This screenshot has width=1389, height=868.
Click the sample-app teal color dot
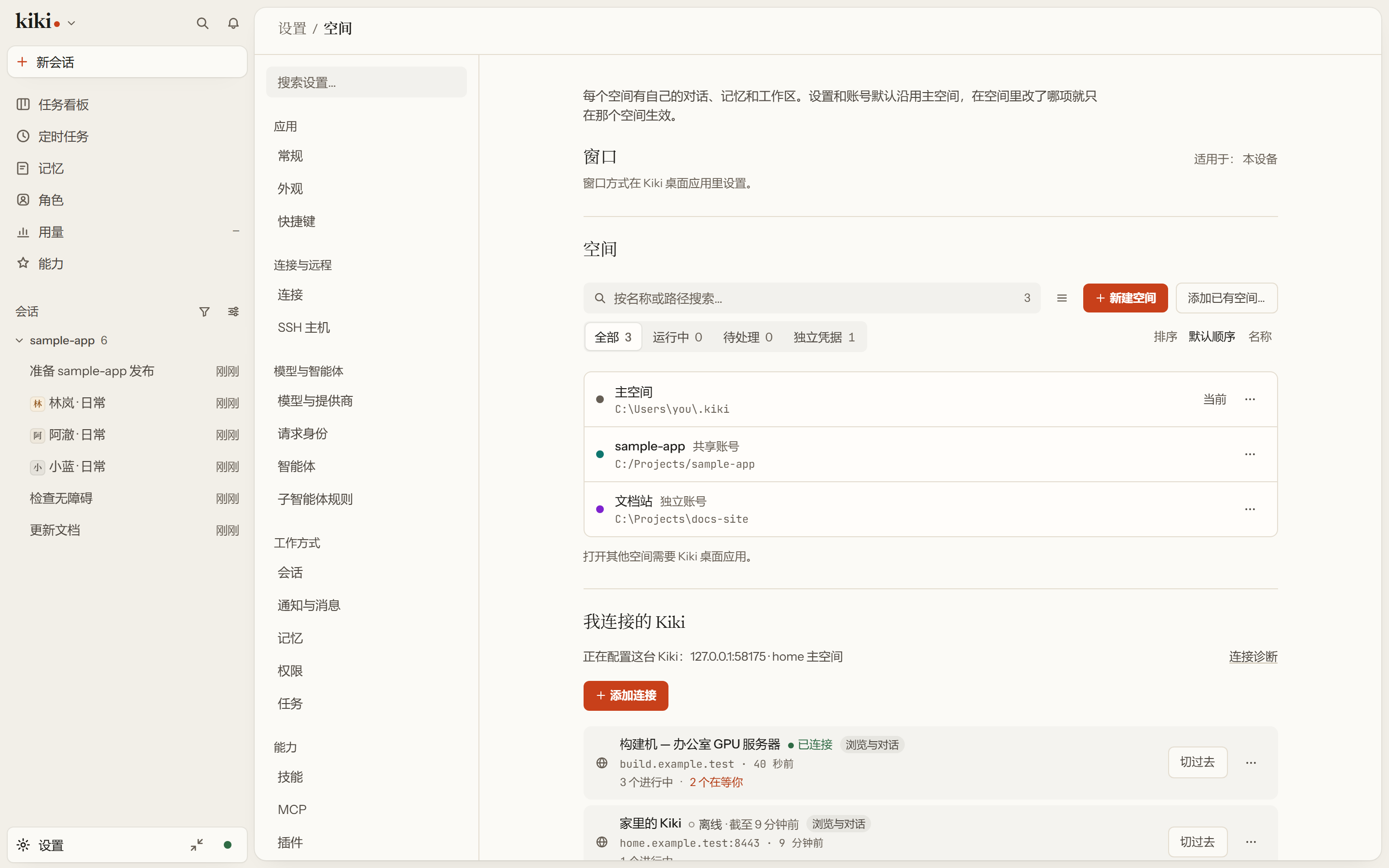click(x=600, y=454)
